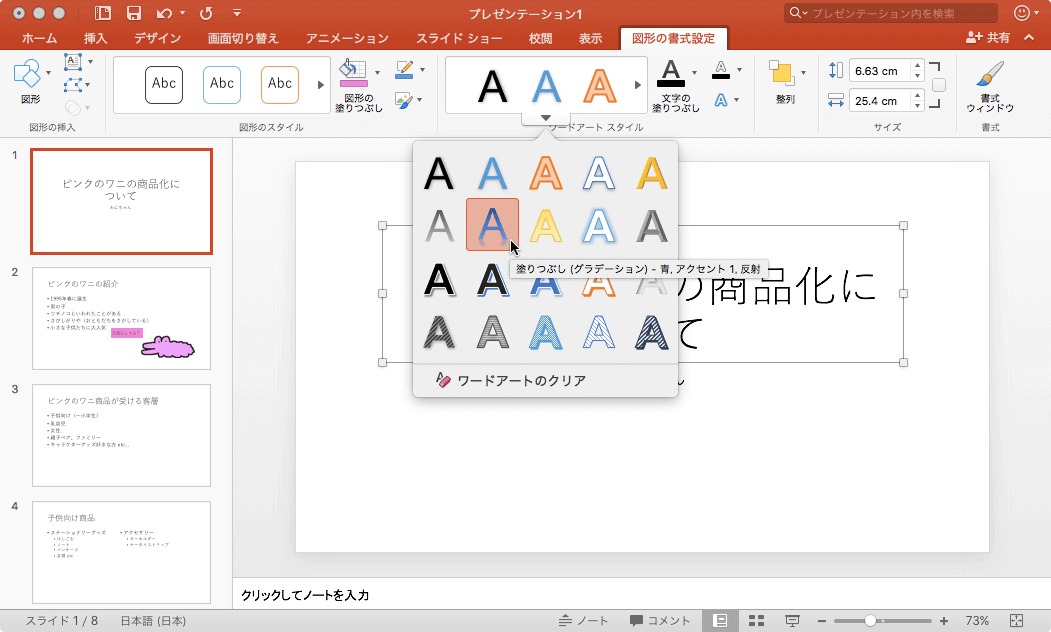Screen dimensions: 1051x632
Task: Toggle the ノート notes pane
Action: point(583,620)
